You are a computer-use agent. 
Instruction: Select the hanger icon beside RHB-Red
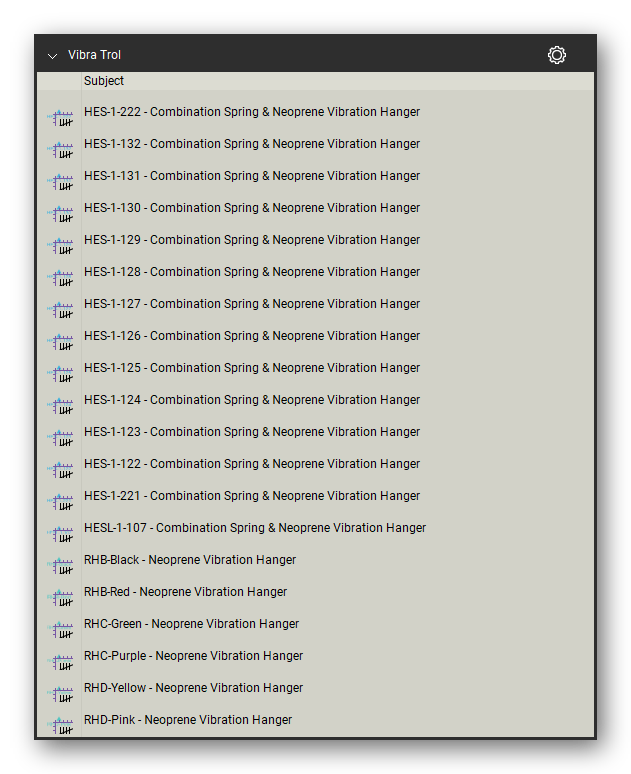tap(60, 598)
